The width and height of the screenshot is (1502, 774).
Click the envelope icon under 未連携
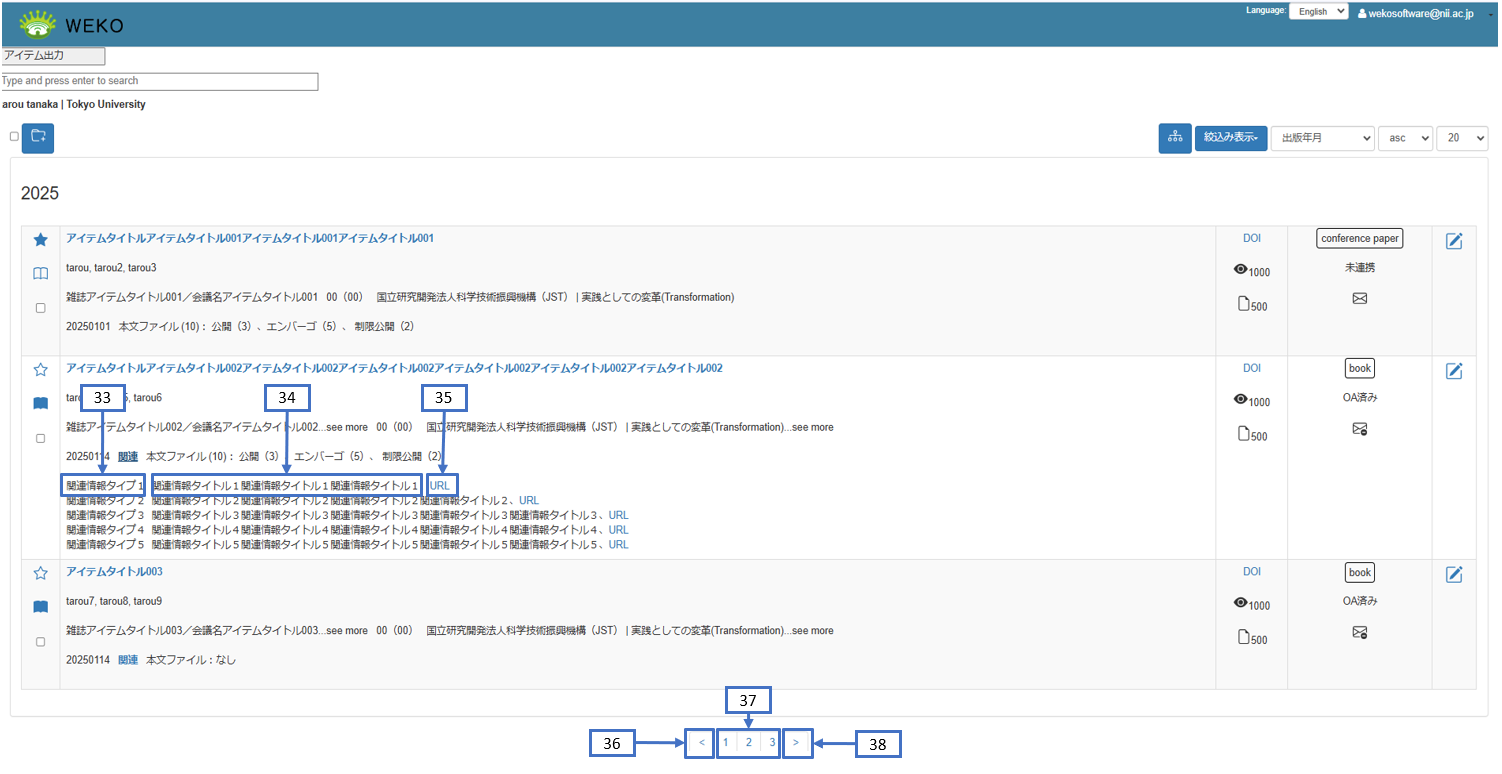1359,298
